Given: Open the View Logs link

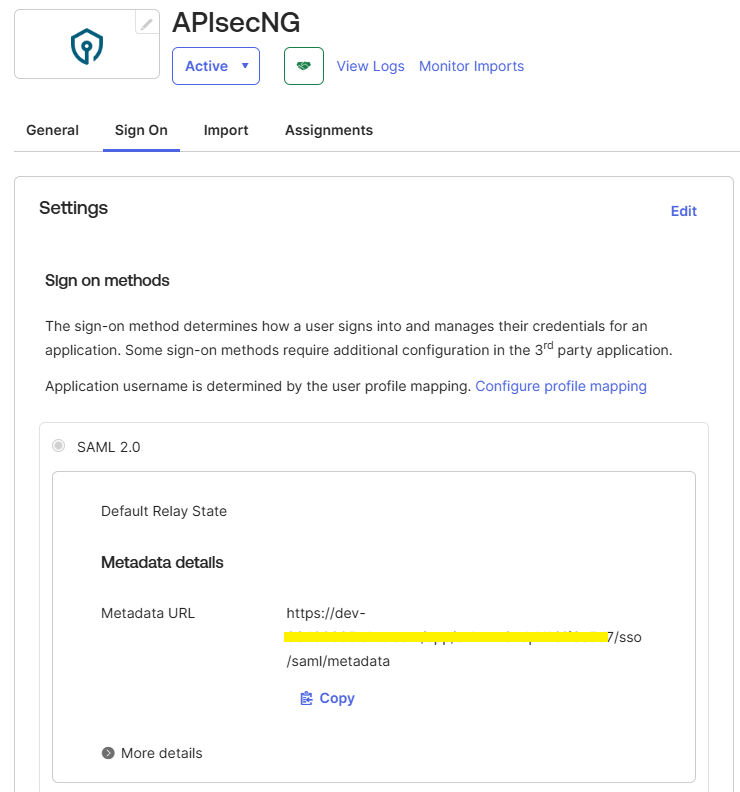Looking at the screenshot, I should click(x=370, y=66).
